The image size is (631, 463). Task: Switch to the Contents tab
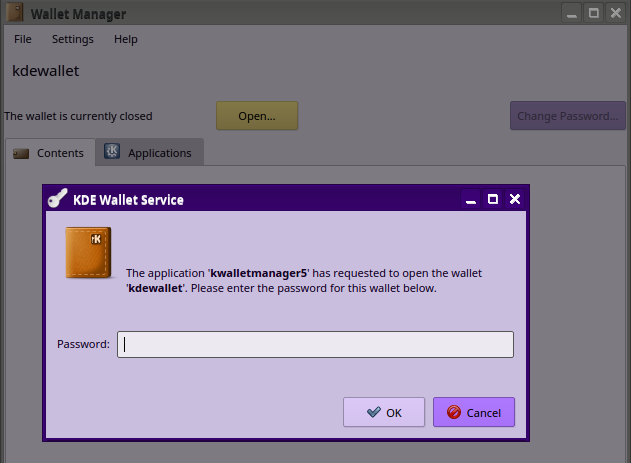[50, 153]
